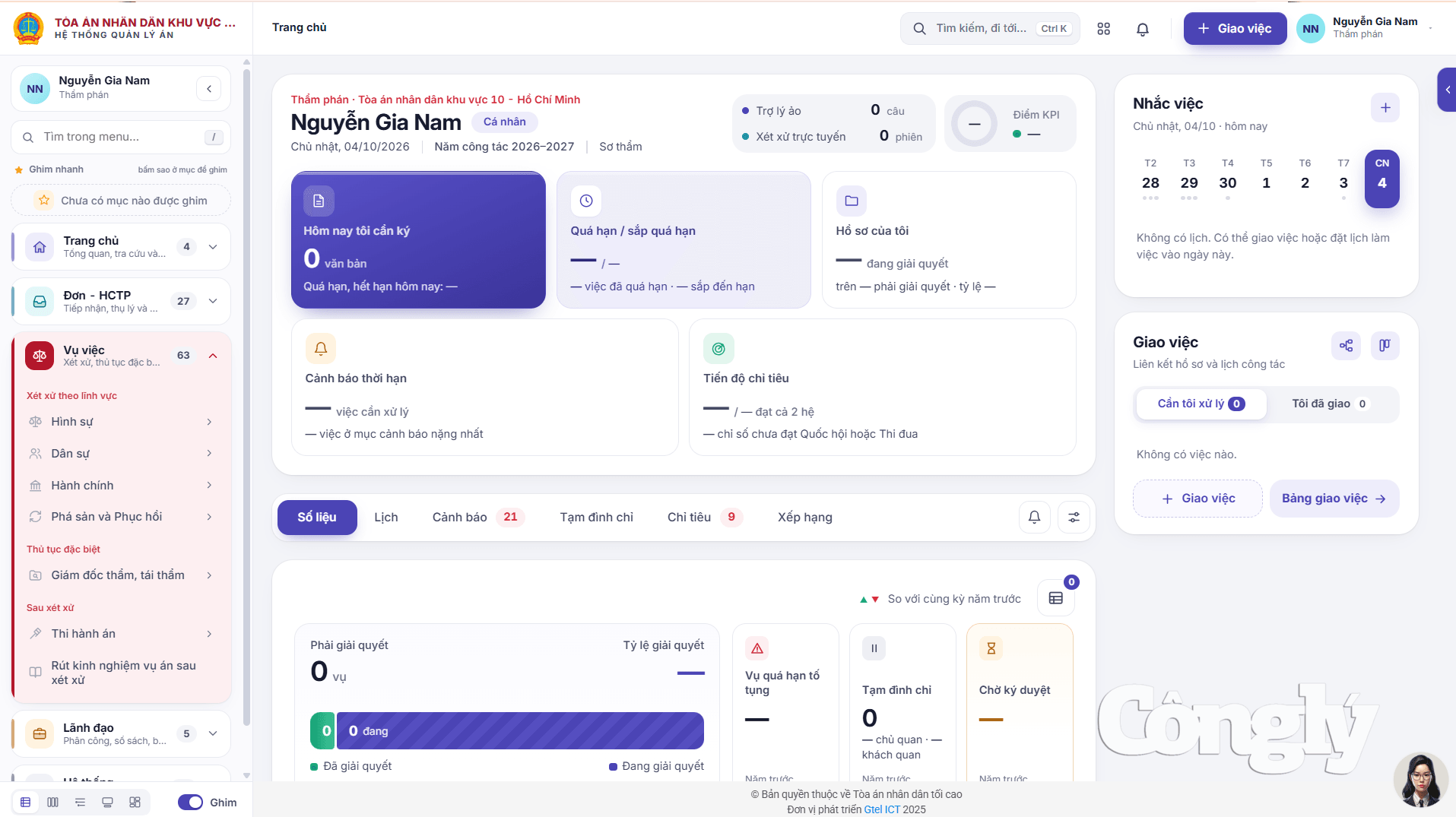Image resolution: width=1456 pixels, height=817 pixels.
Task: Click the Điểm KPI circular gauge
Action: coord(974,124)
